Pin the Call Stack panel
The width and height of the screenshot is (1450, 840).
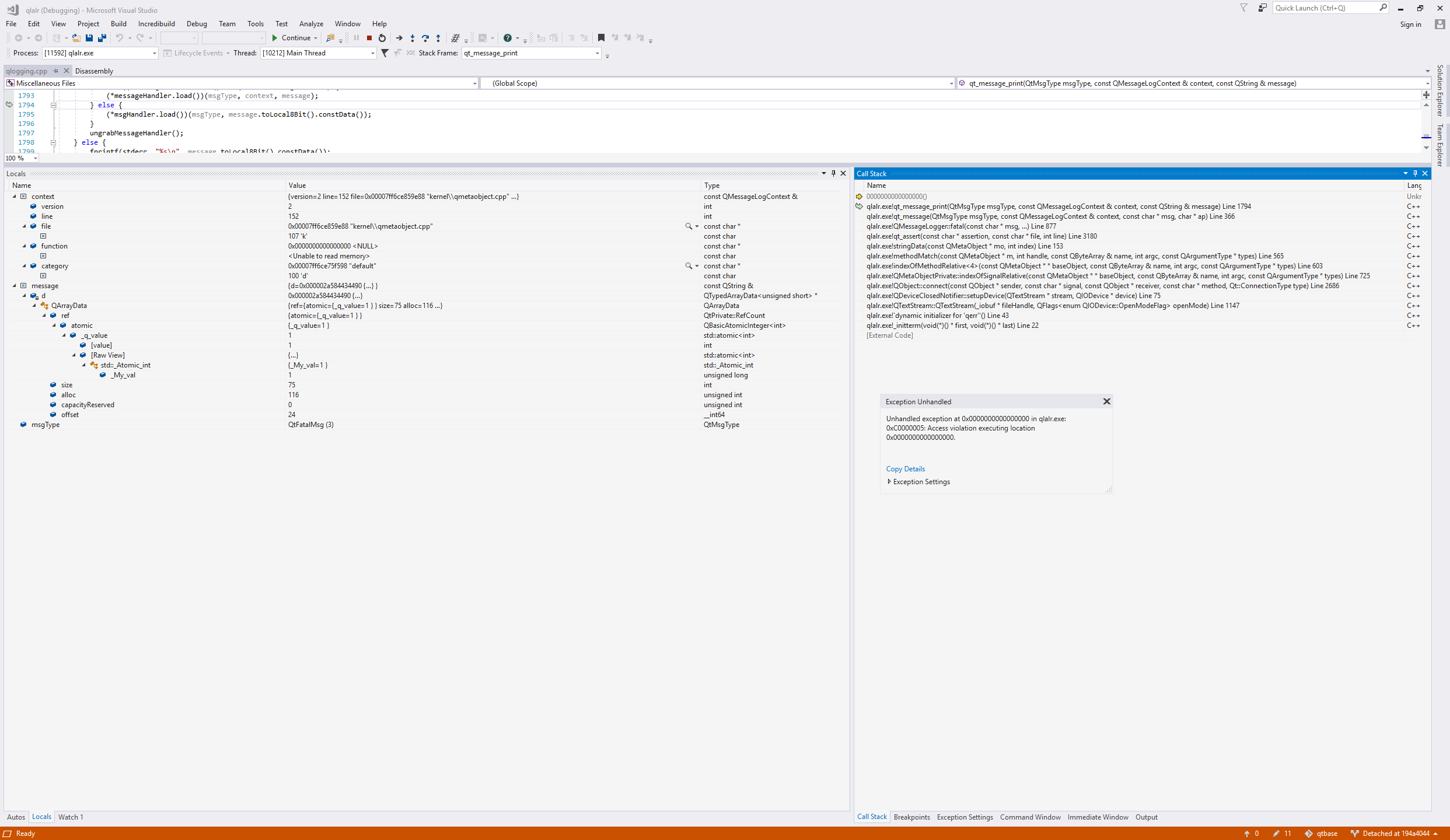1415,173
